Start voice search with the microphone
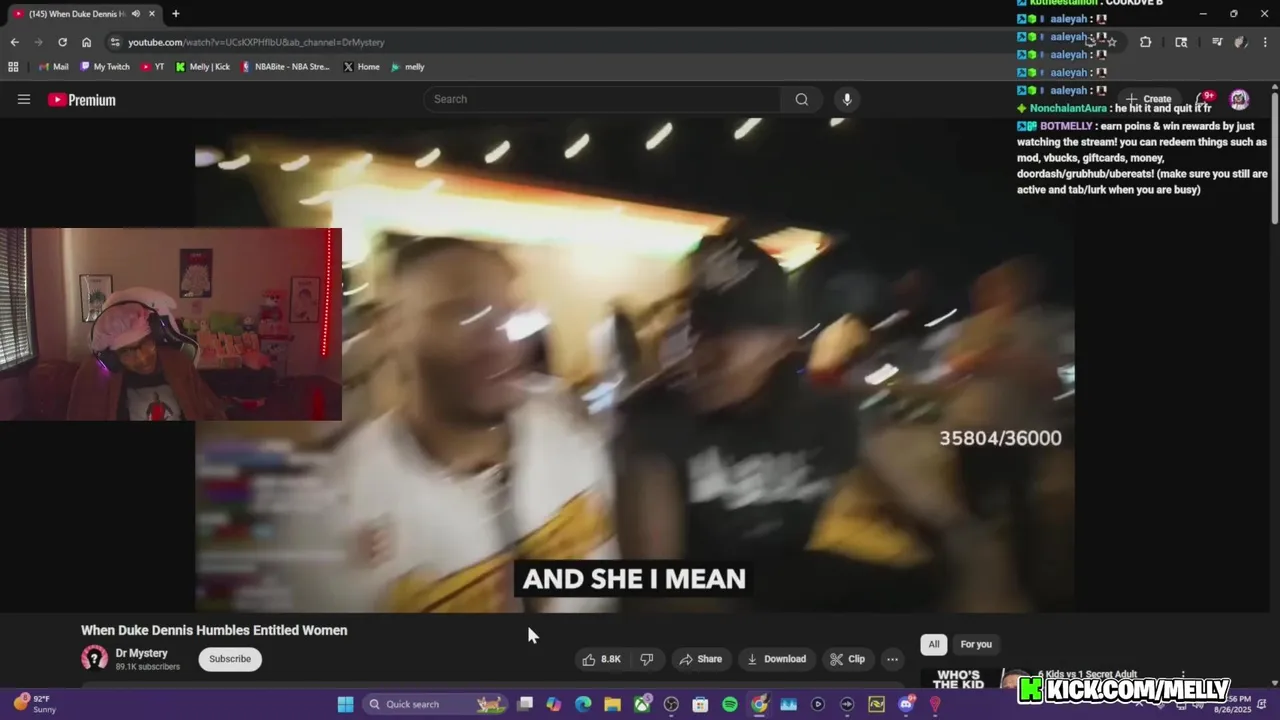The height and width of the screenshot is (720, 1280). pyautogui.click(x=847, y=99)
